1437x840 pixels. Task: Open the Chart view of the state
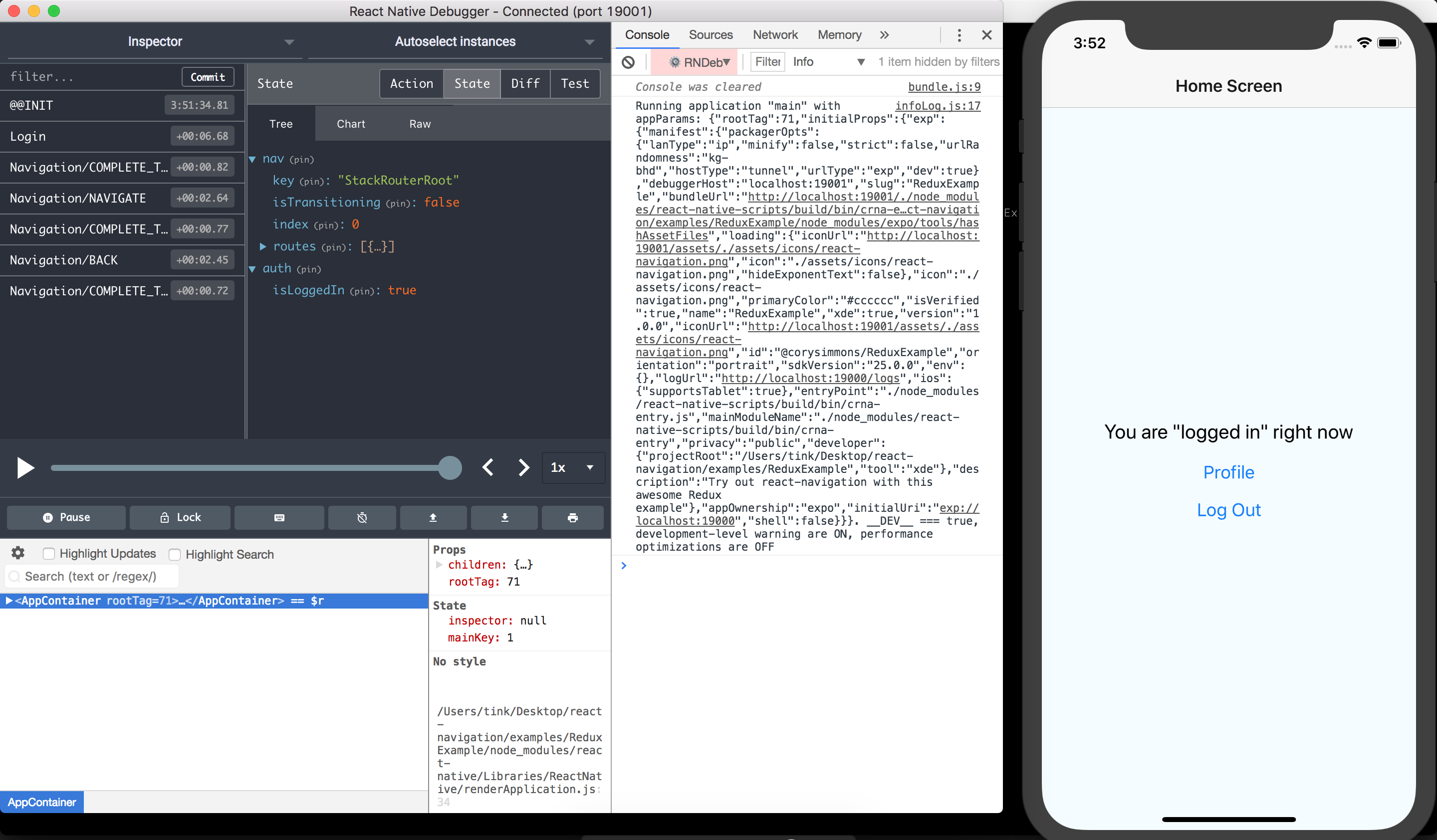(x=350, y=124)
